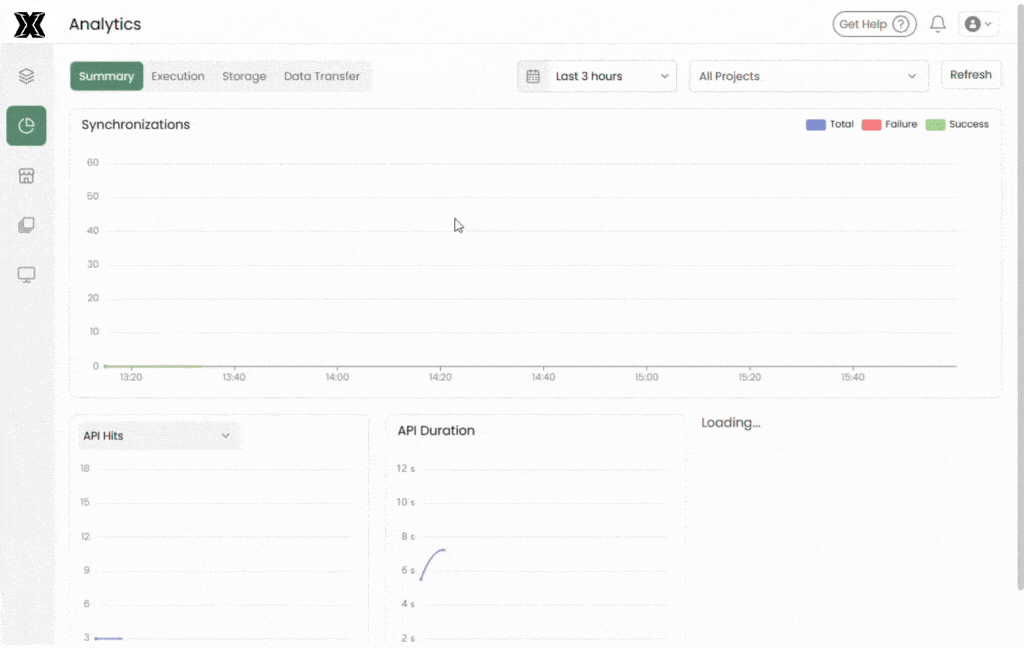
Task: Expand the API Hits metric selector
Action: [x=156, y=436]
